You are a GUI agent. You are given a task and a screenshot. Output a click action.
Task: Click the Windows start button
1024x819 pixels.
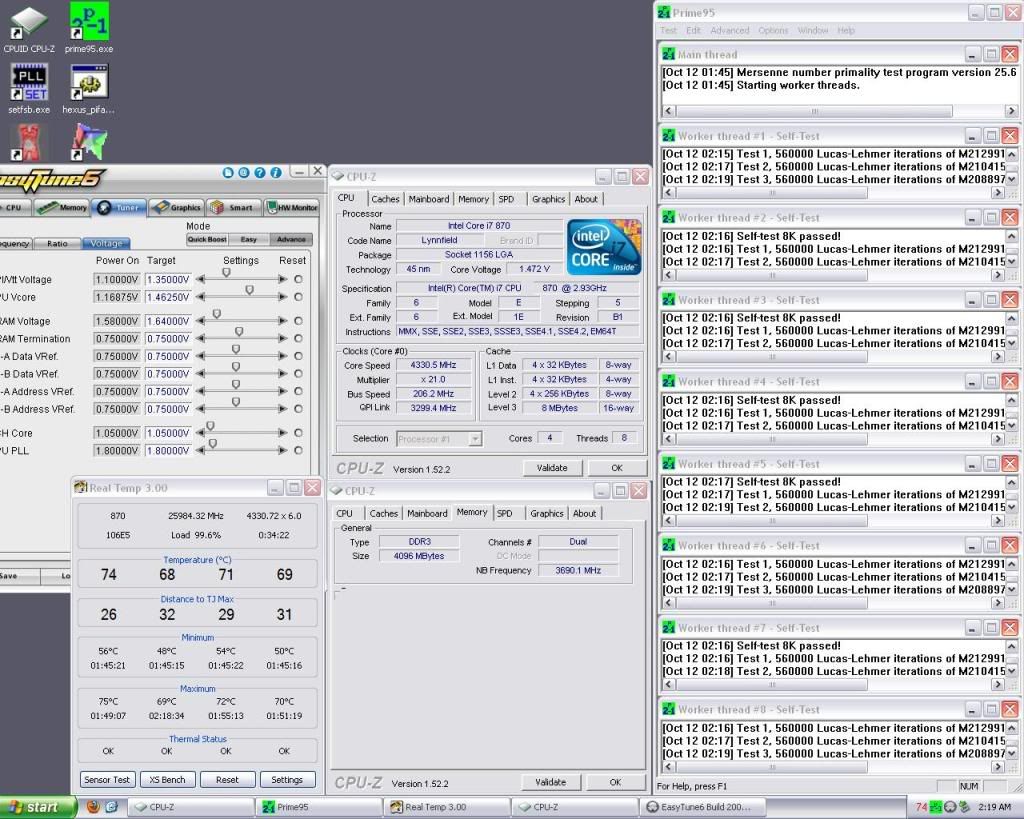point(38,807)
